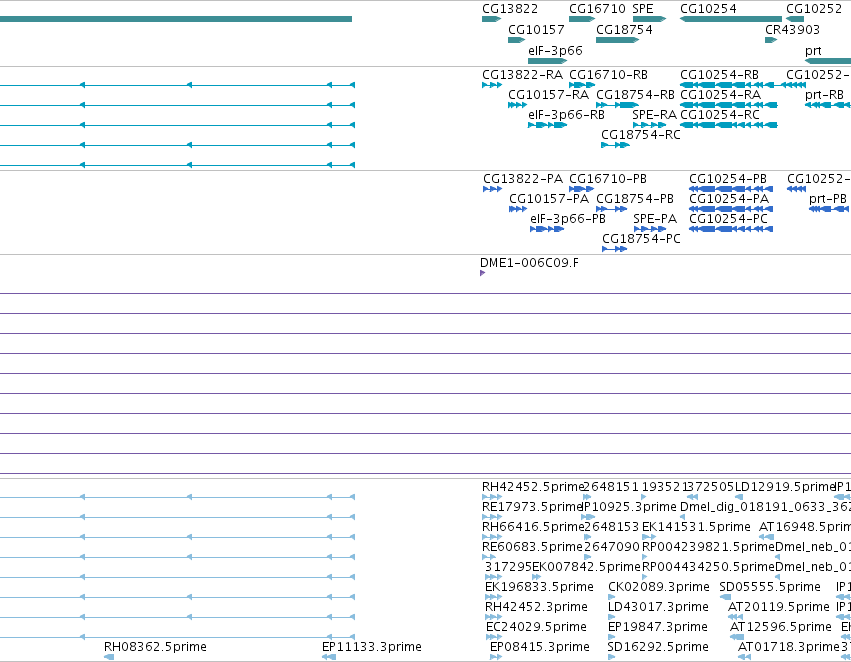This screenshot has width=851, height=662.
Task: Select transcript CG10254-RA
Action: [x=728, y=105]
